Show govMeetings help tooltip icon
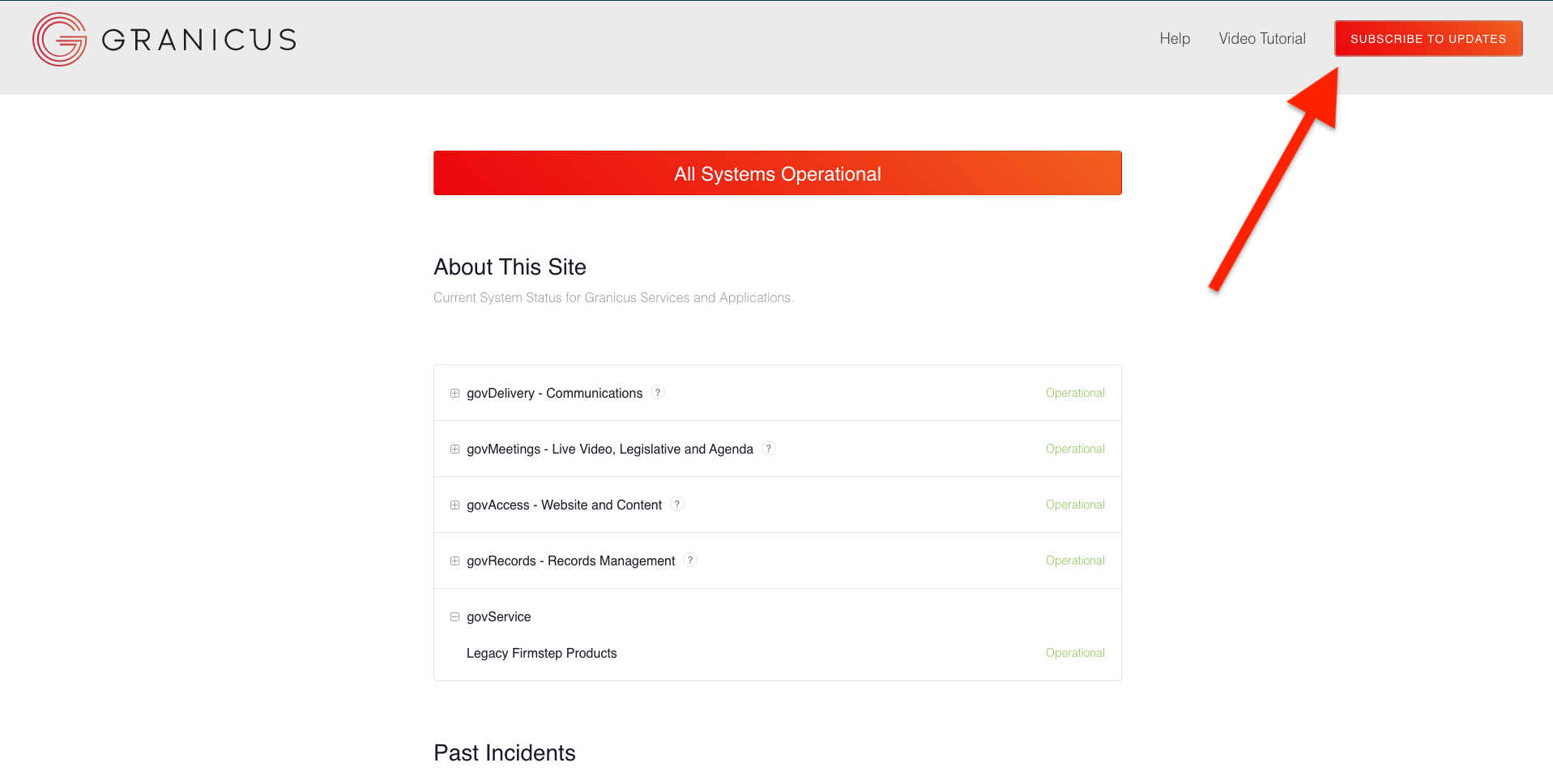Image resolution: width=1553 pixels, height=784 pixels. [769, 448]
